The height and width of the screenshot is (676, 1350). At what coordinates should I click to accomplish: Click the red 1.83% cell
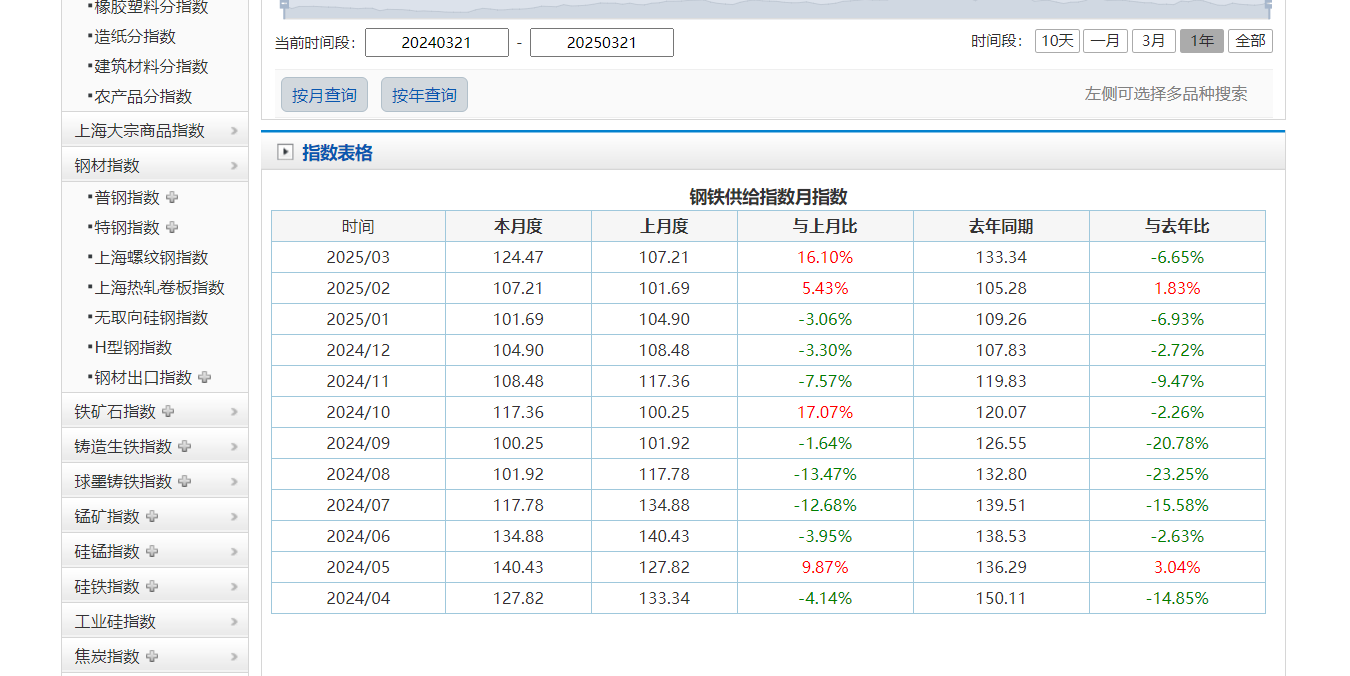pos(1177,288)
